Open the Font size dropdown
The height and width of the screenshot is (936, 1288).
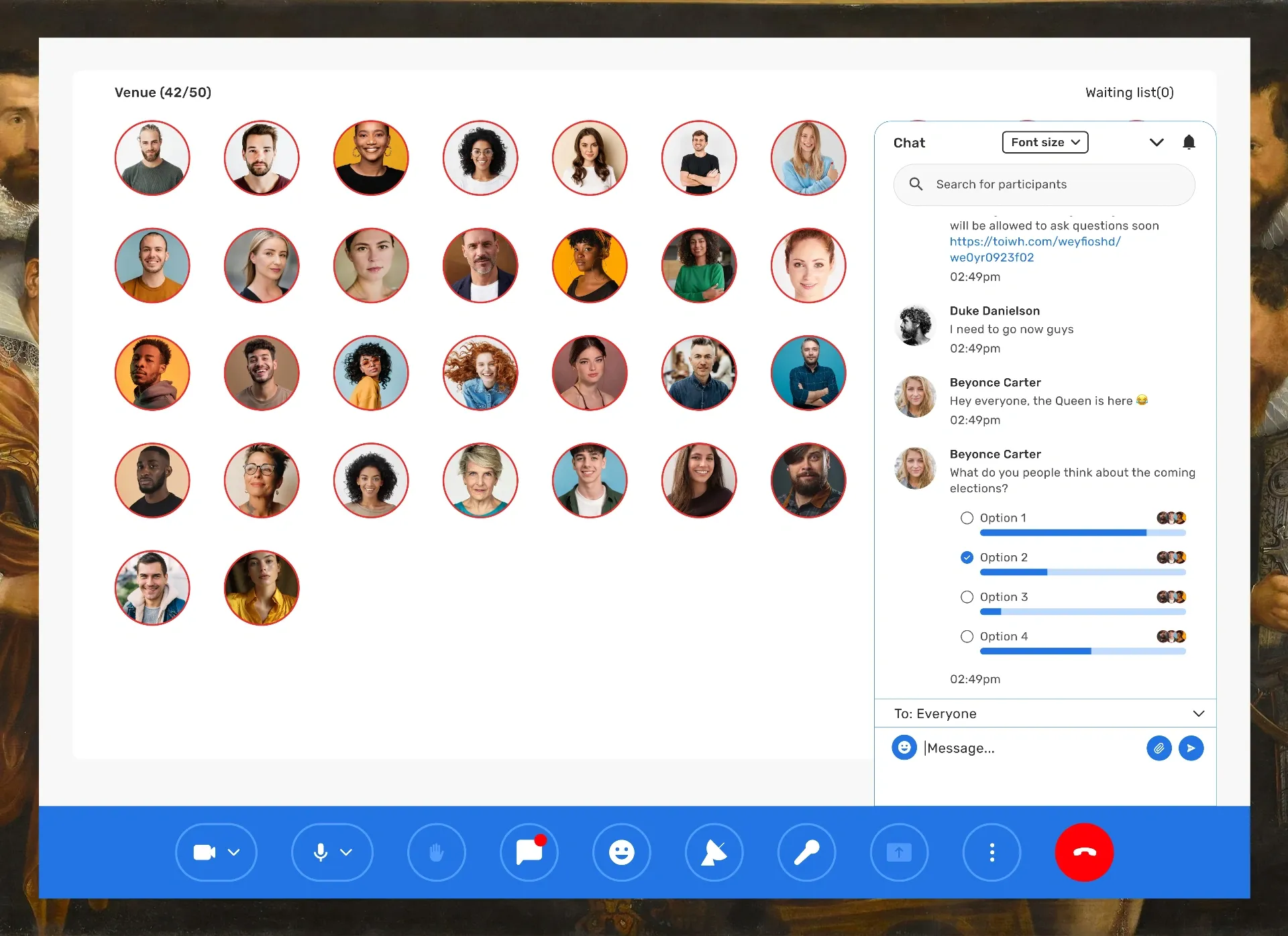point(1045,142)
